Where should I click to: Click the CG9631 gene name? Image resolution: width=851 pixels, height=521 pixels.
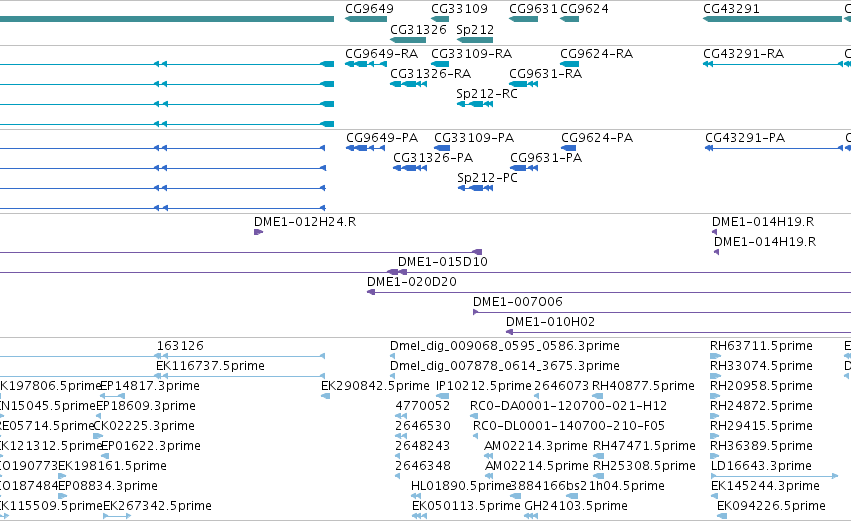[534, 9]
